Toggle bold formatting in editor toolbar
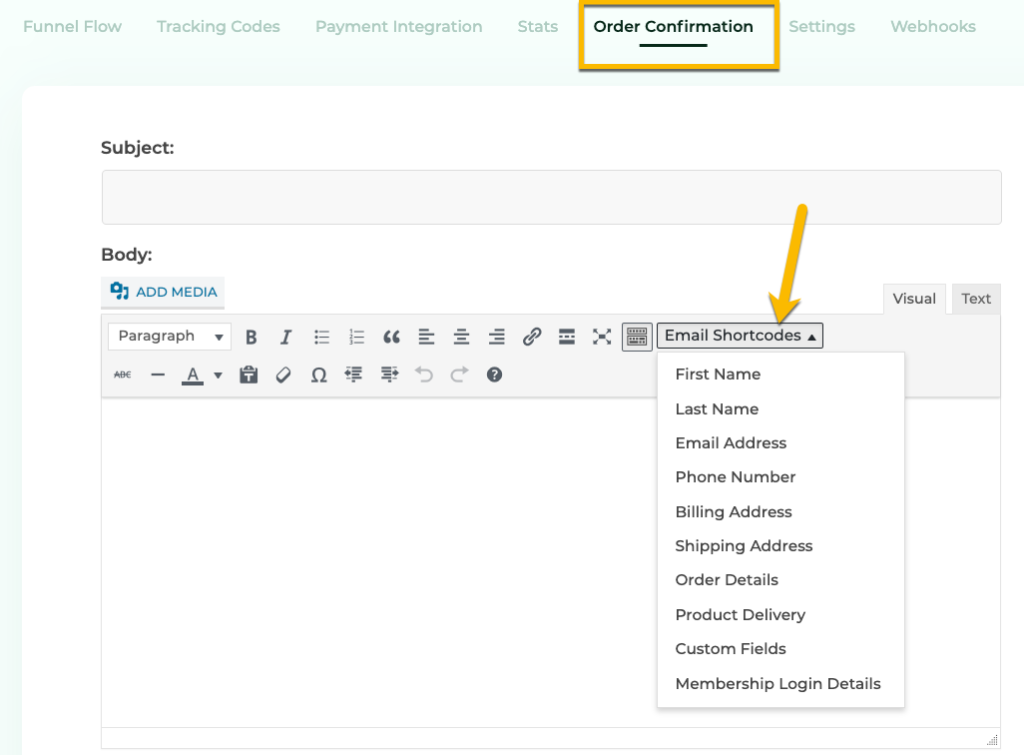 click(x=252, y=337)
